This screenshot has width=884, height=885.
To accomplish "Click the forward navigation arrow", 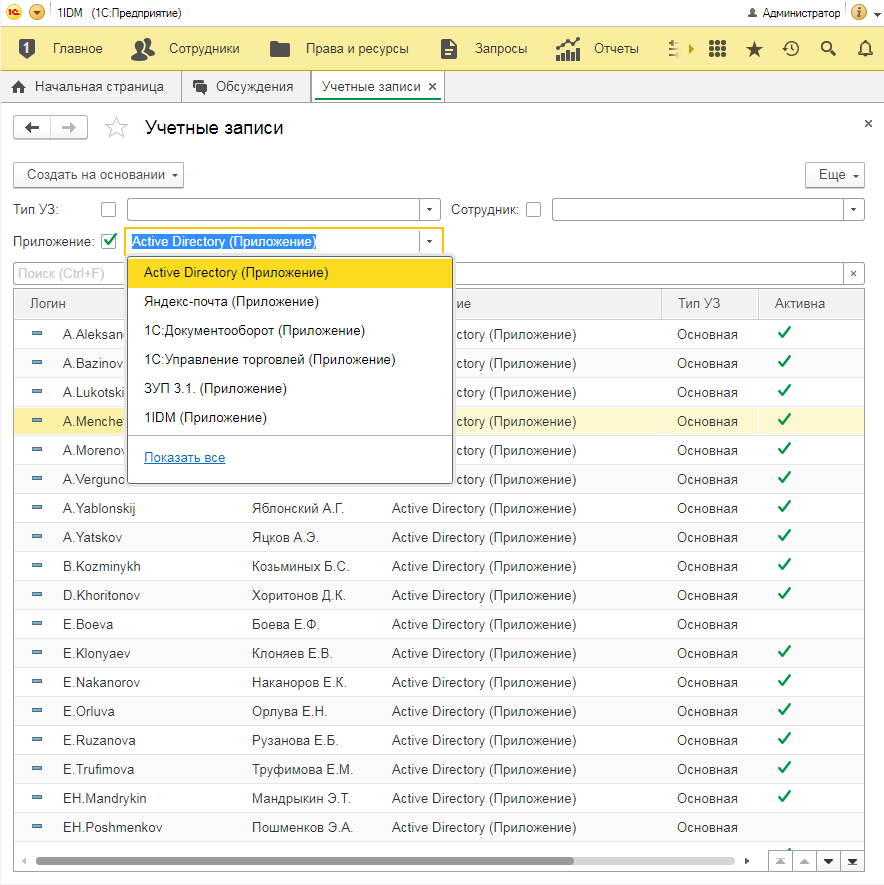I will coord(69,127).
